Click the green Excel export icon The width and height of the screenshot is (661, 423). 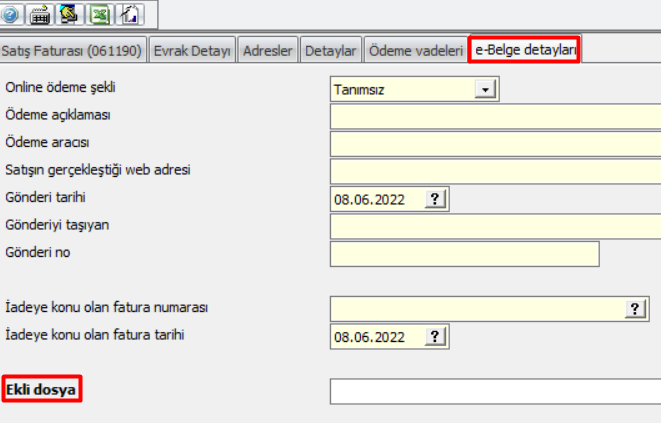click(100, 14)
